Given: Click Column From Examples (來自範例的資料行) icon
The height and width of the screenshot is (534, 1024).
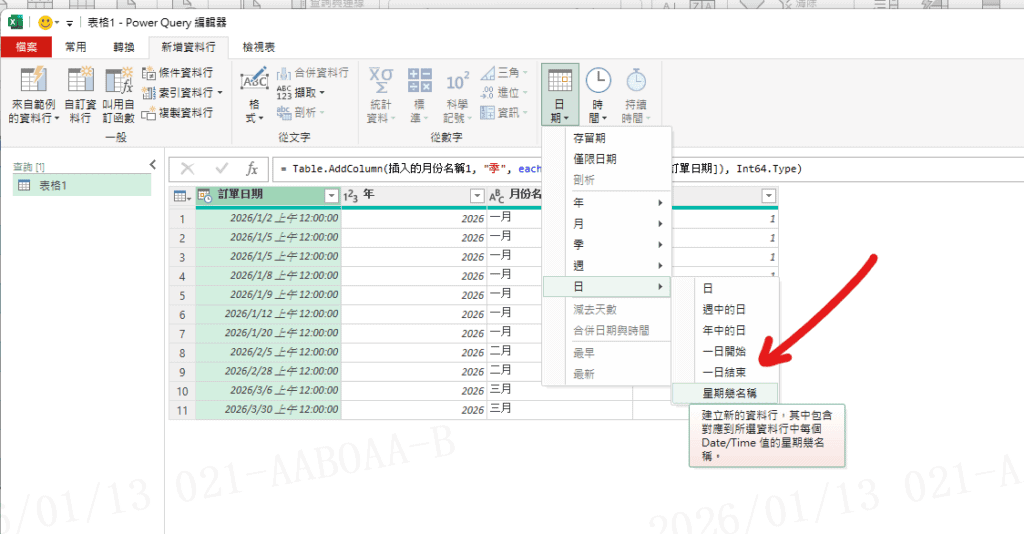Looking at the screenshot, I should 32,80.
